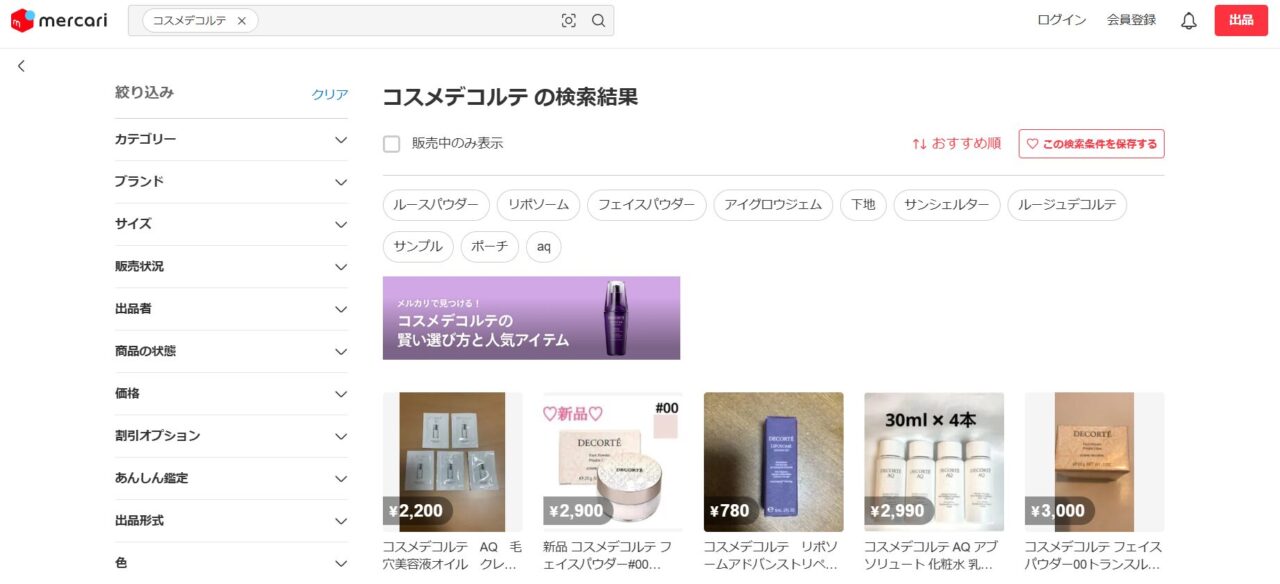Expand the 販売状況 filter

click(x=232, y=266)
